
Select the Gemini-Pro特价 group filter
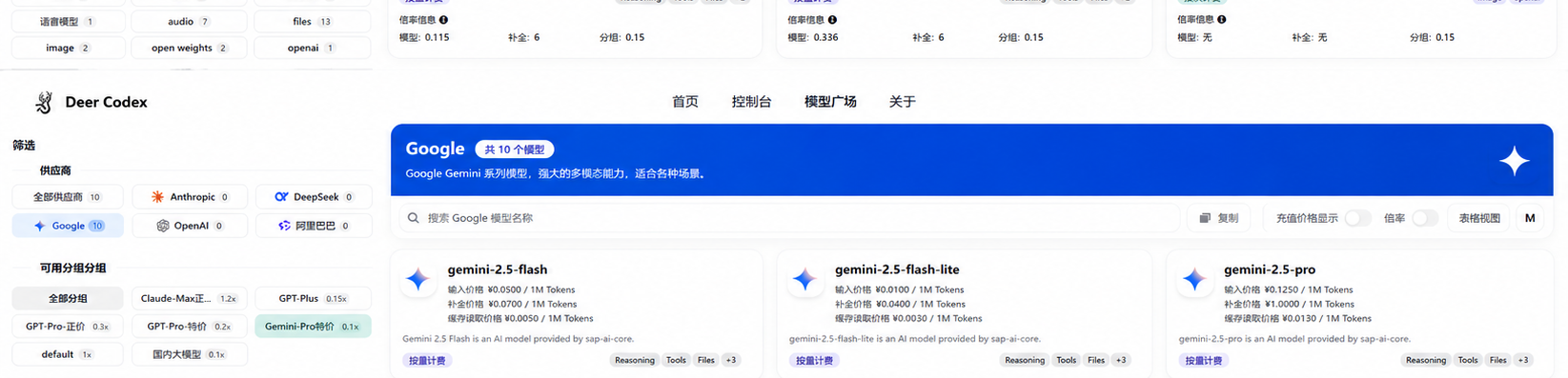[314, 326]
